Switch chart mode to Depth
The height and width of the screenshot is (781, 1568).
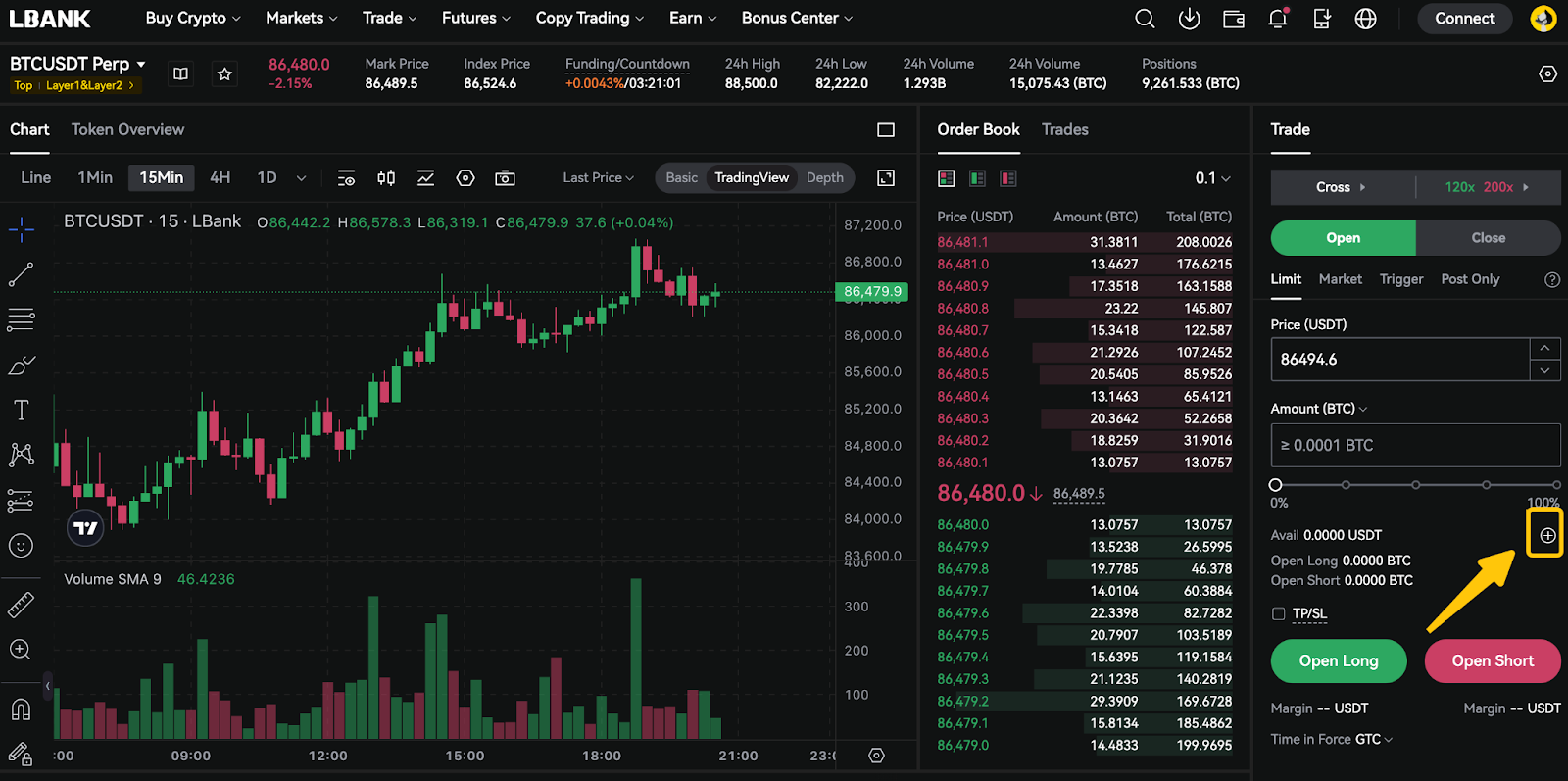[x=825, y=177]
